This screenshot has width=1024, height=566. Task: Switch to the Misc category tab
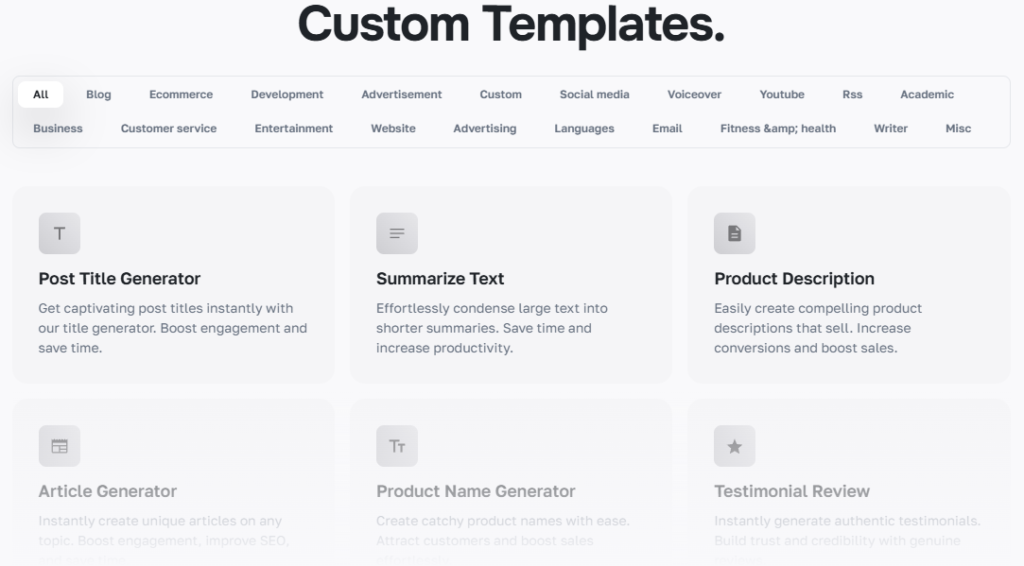pyautogui.click(x=958, y=129)
